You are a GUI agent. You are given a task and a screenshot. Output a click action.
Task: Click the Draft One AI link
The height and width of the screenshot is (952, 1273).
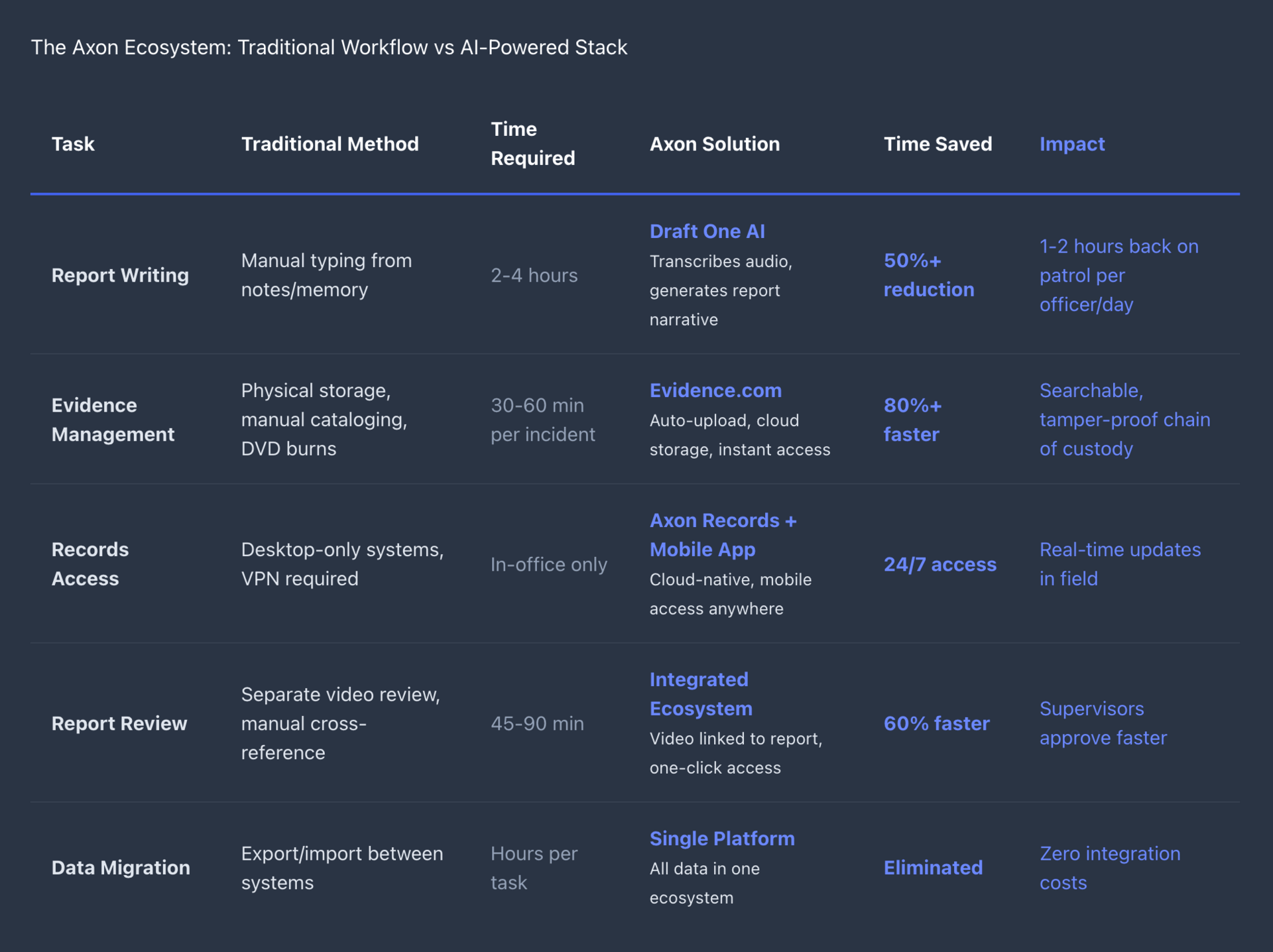[x=707, y=231]
